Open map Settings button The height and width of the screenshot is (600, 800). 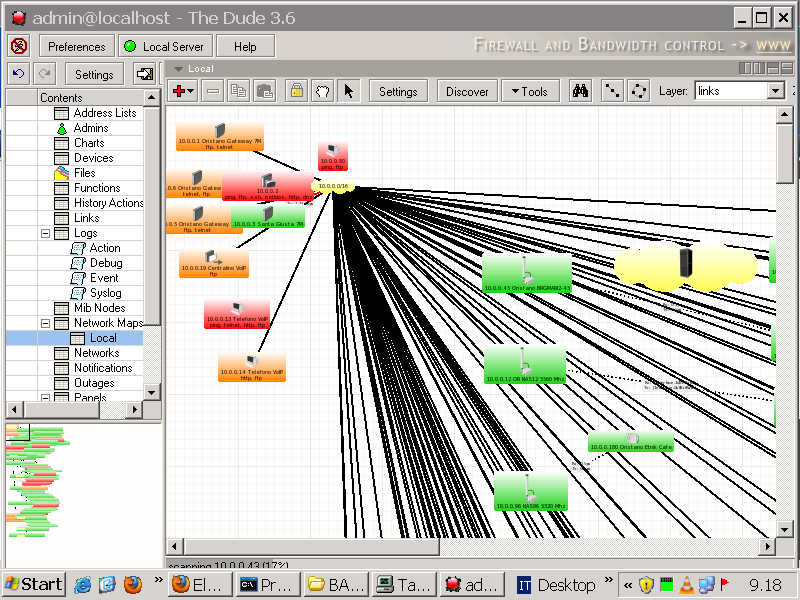tap(398, 91)
